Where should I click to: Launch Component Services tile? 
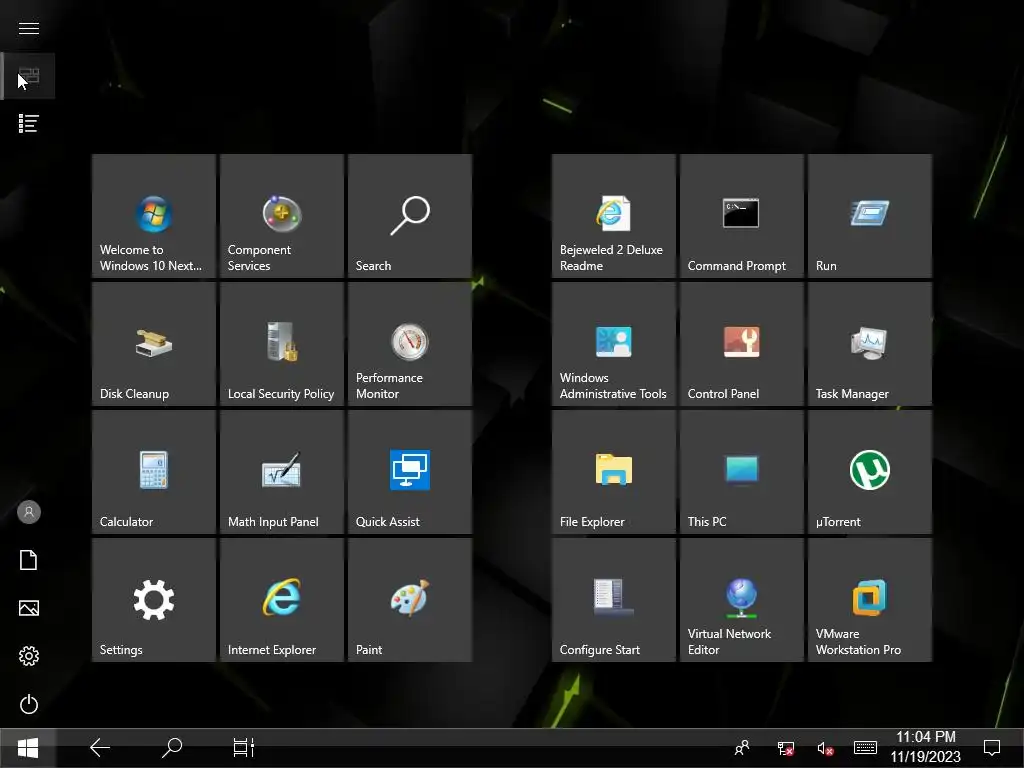(x=281, y=216)
